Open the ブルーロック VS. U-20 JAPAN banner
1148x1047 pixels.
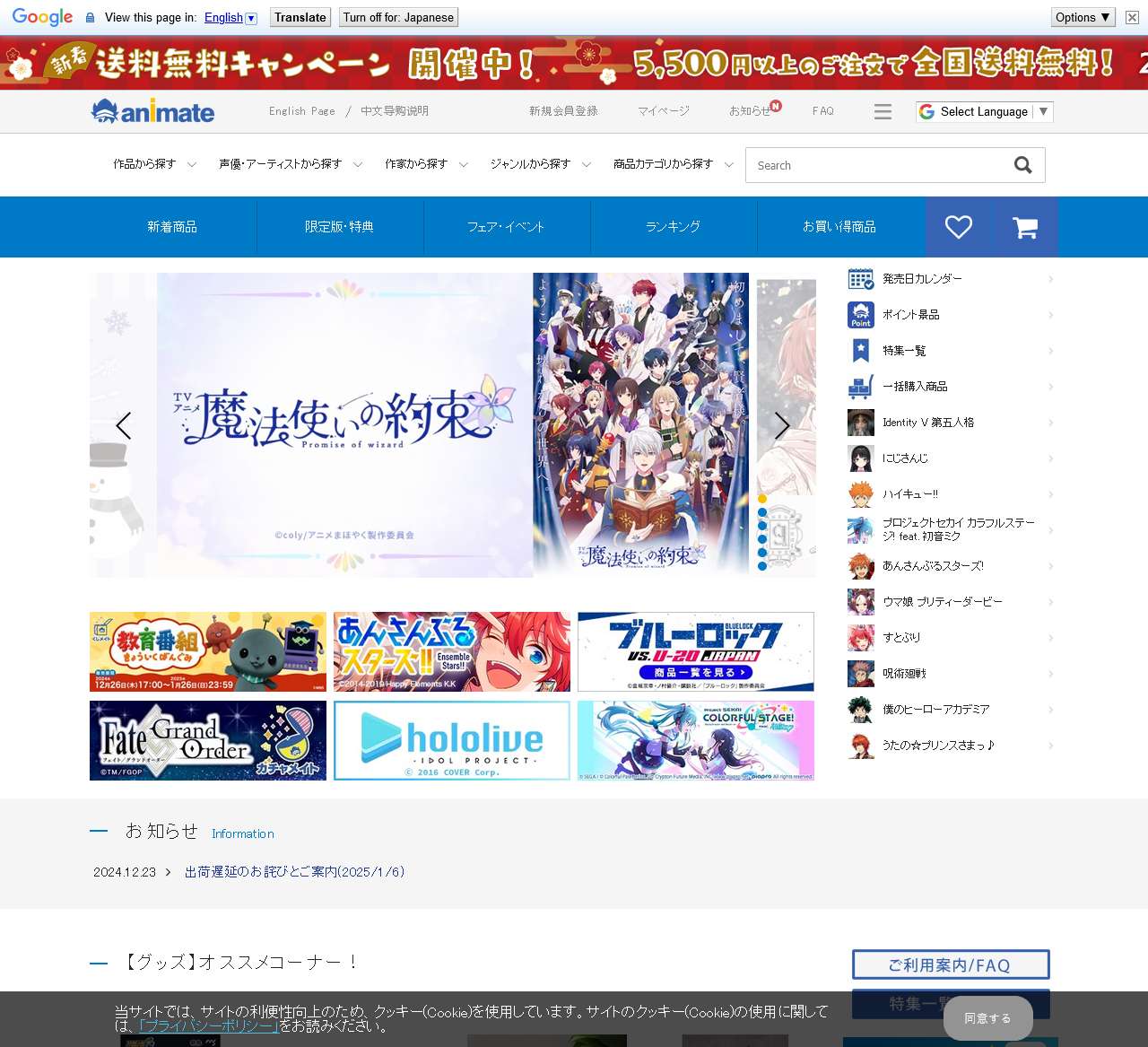pyautogui.click(x=696, y=652)
